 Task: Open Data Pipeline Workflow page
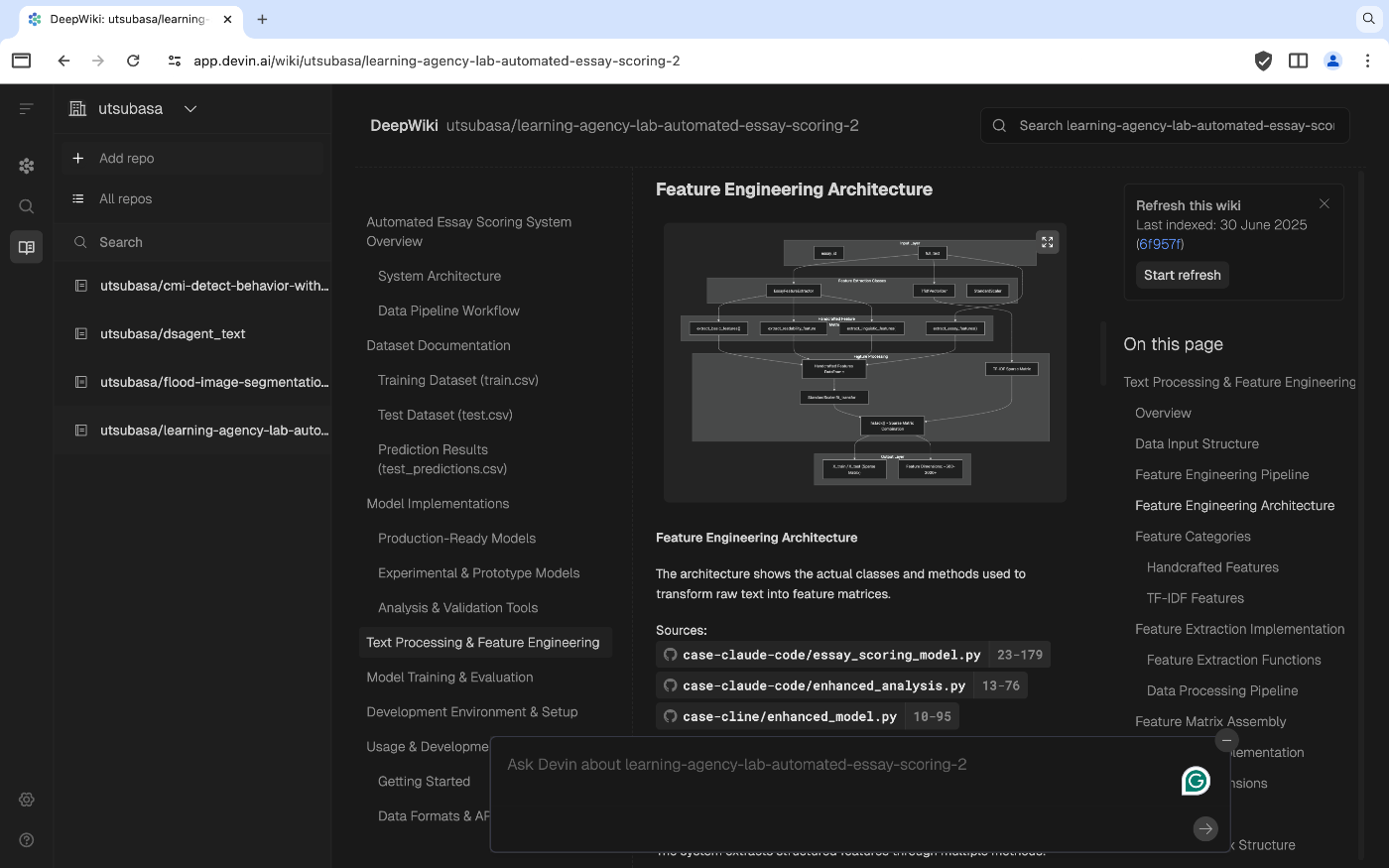pyautogui.click(x=448, y=311)
